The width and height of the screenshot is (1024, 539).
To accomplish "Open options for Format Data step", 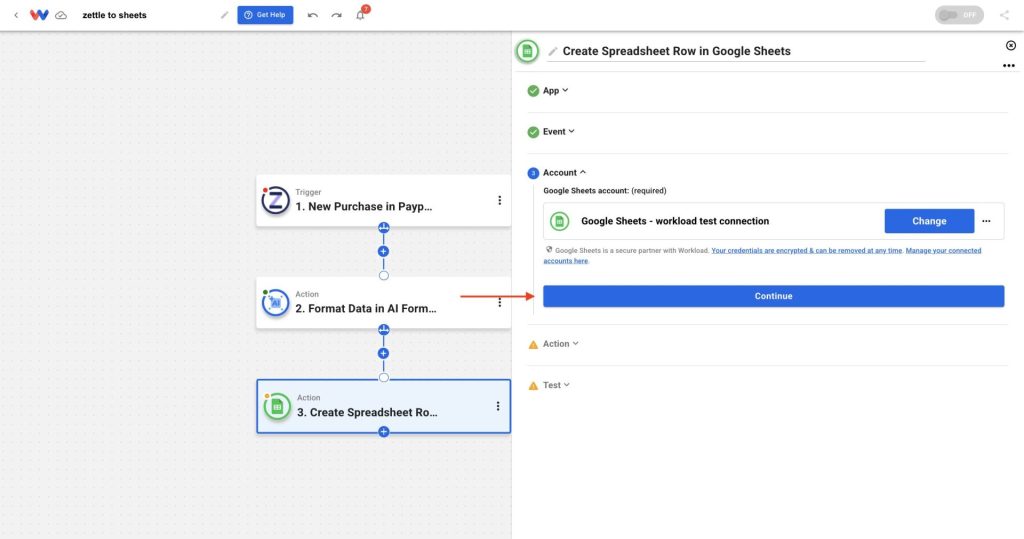I will 500,302.
